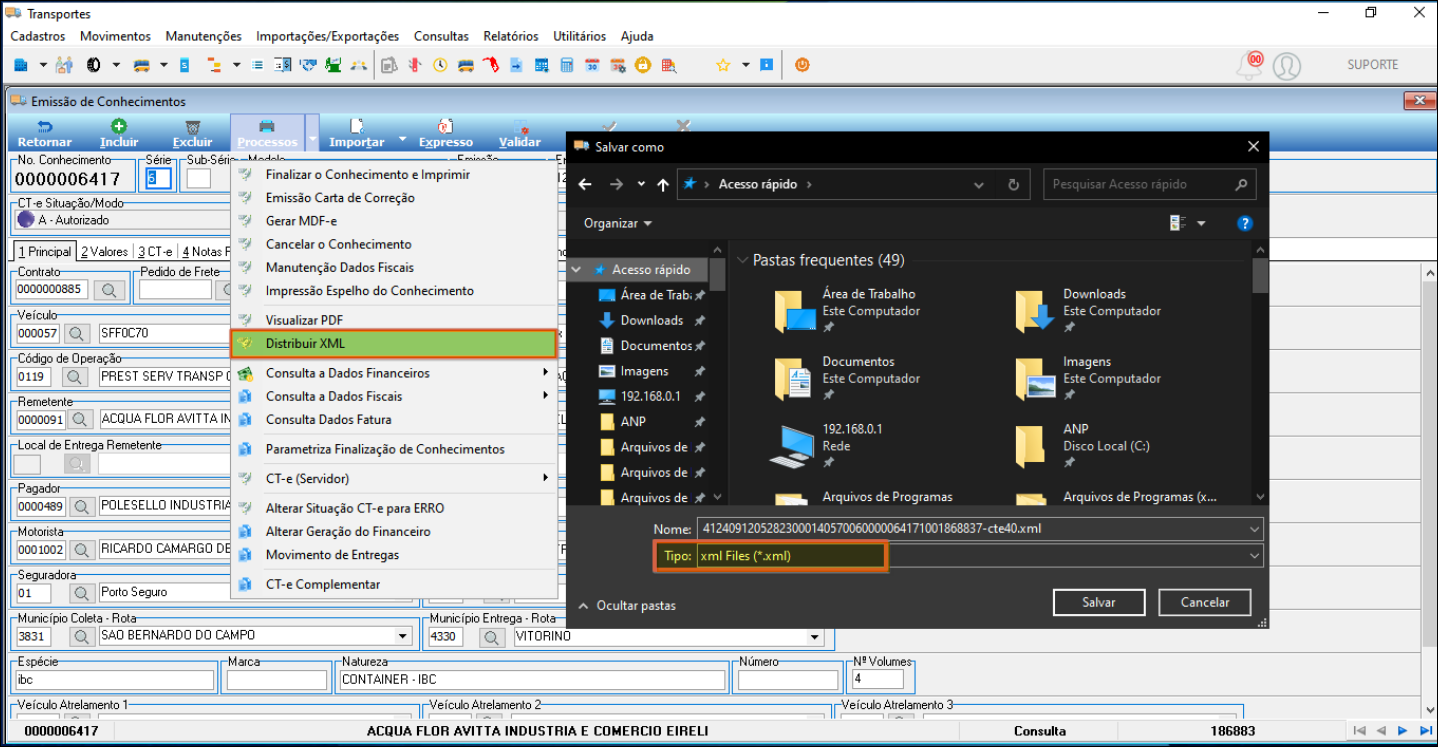Select Imagens in the navigation tree
The height and width of the screenshot is (747, 1438).
pyautogui.click(x=644, y=371)
